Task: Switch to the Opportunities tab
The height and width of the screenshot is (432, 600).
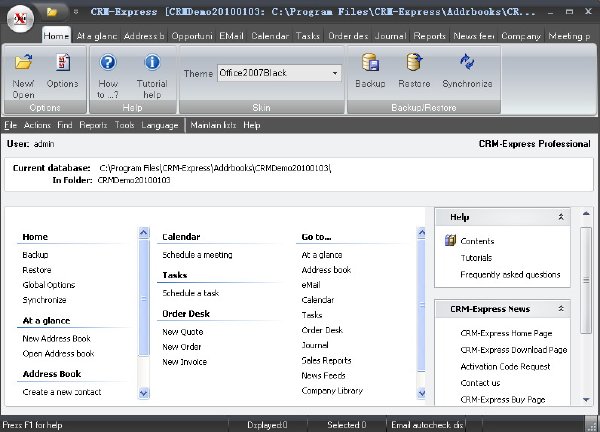Action: click(192, 36)
